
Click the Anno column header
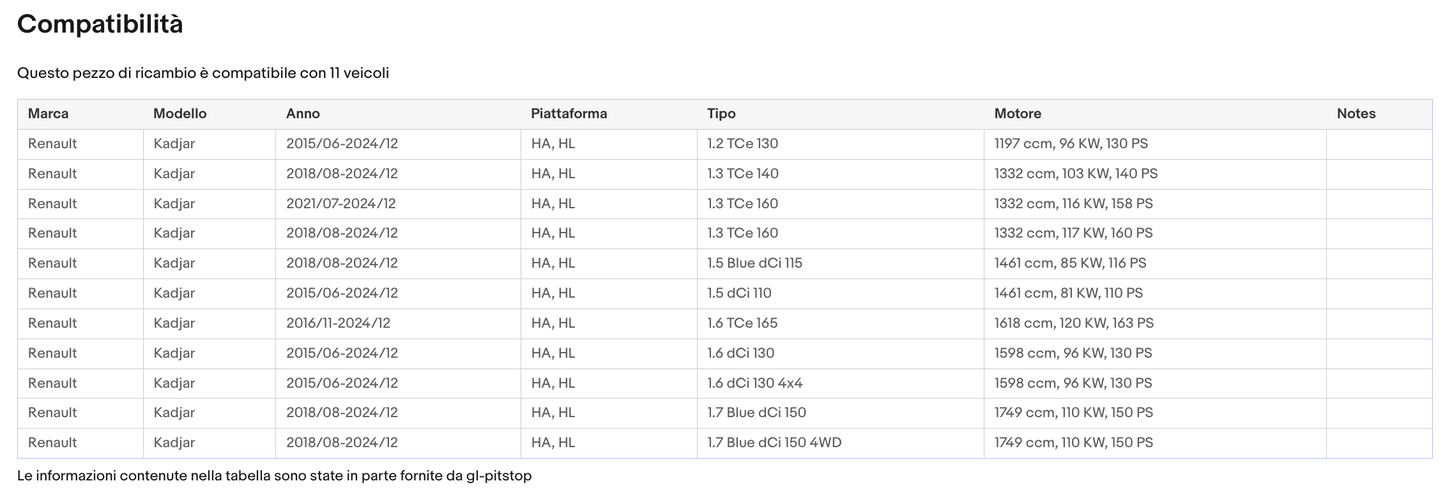click(x=303, y=114)
